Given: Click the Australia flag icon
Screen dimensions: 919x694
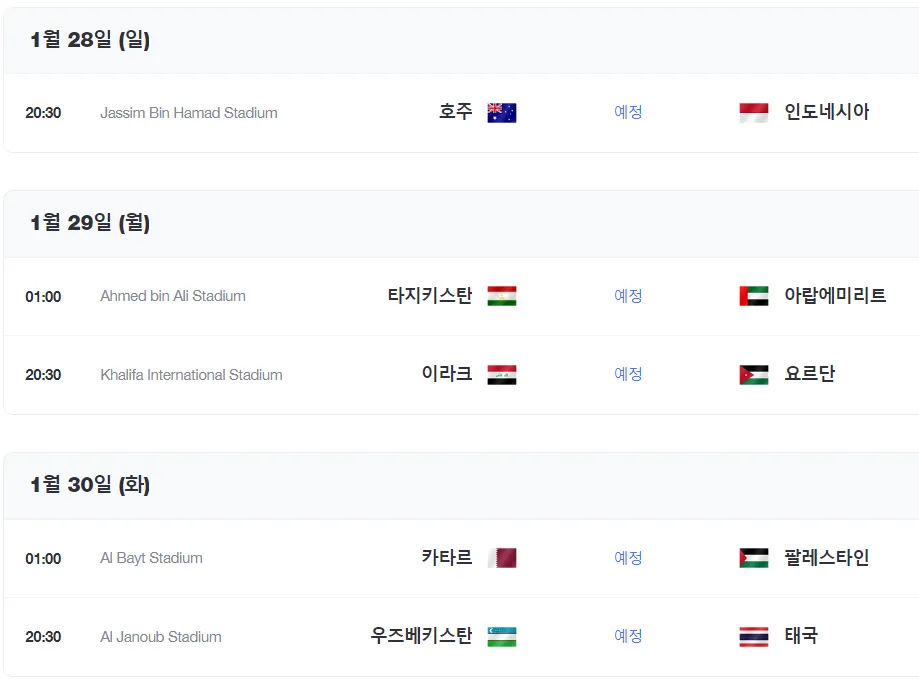Looking at the screenshot, I should (x=502, y=113).
